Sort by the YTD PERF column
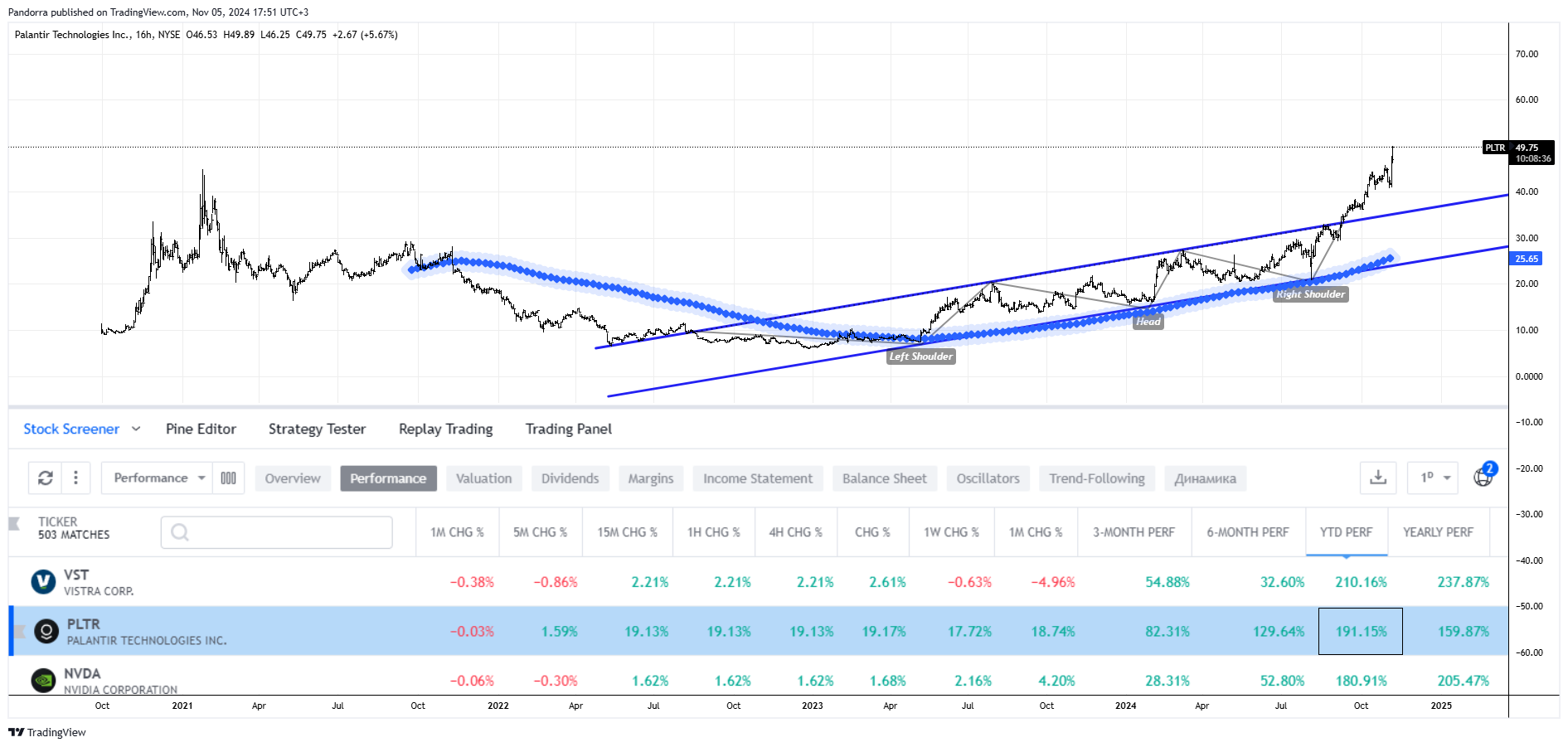Image resolution: width=1568 pixels, height=747 pixels. coord(1347,532)
